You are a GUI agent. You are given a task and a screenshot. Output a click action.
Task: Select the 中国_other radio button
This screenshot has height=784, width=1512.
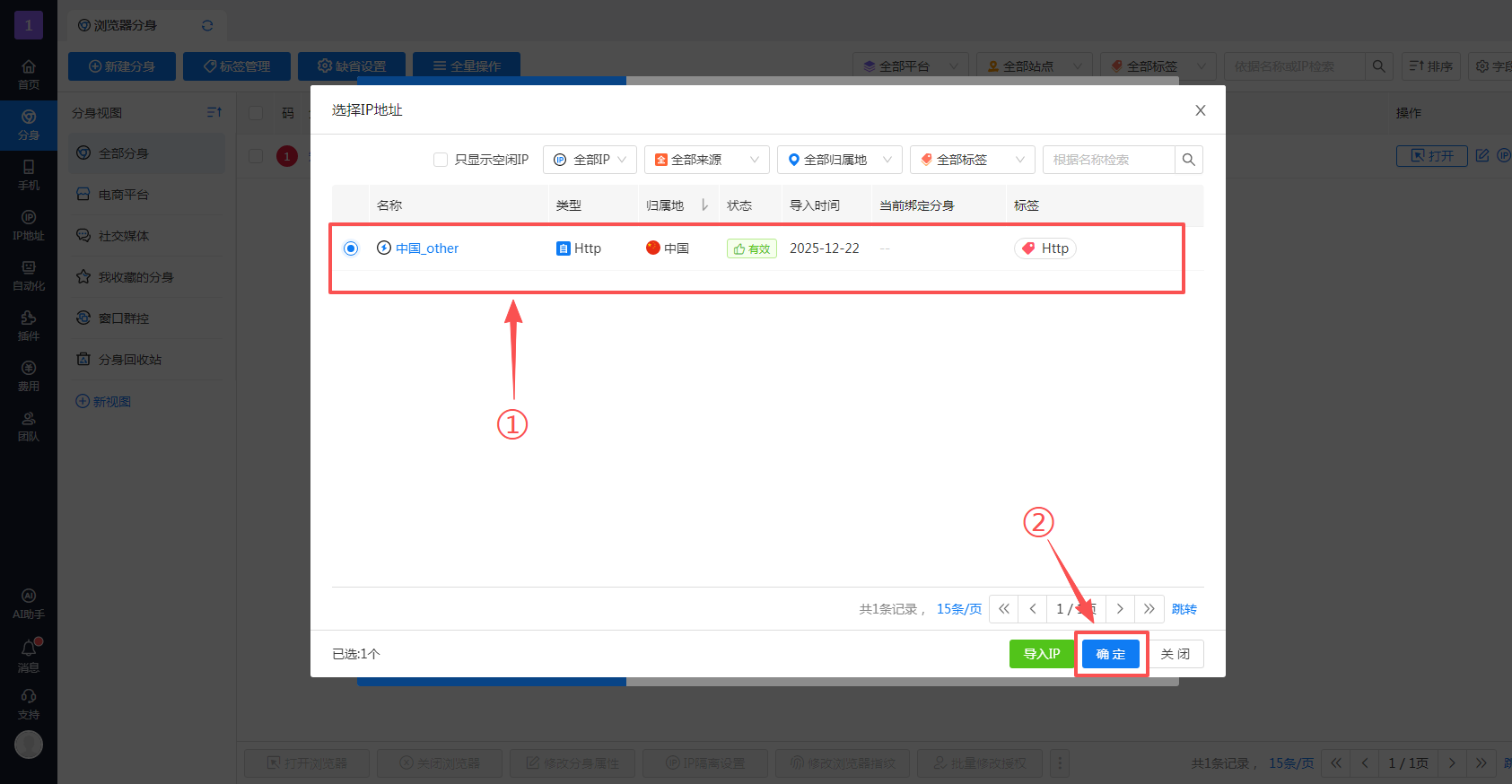pyautogui.click(x=351, y=248)
